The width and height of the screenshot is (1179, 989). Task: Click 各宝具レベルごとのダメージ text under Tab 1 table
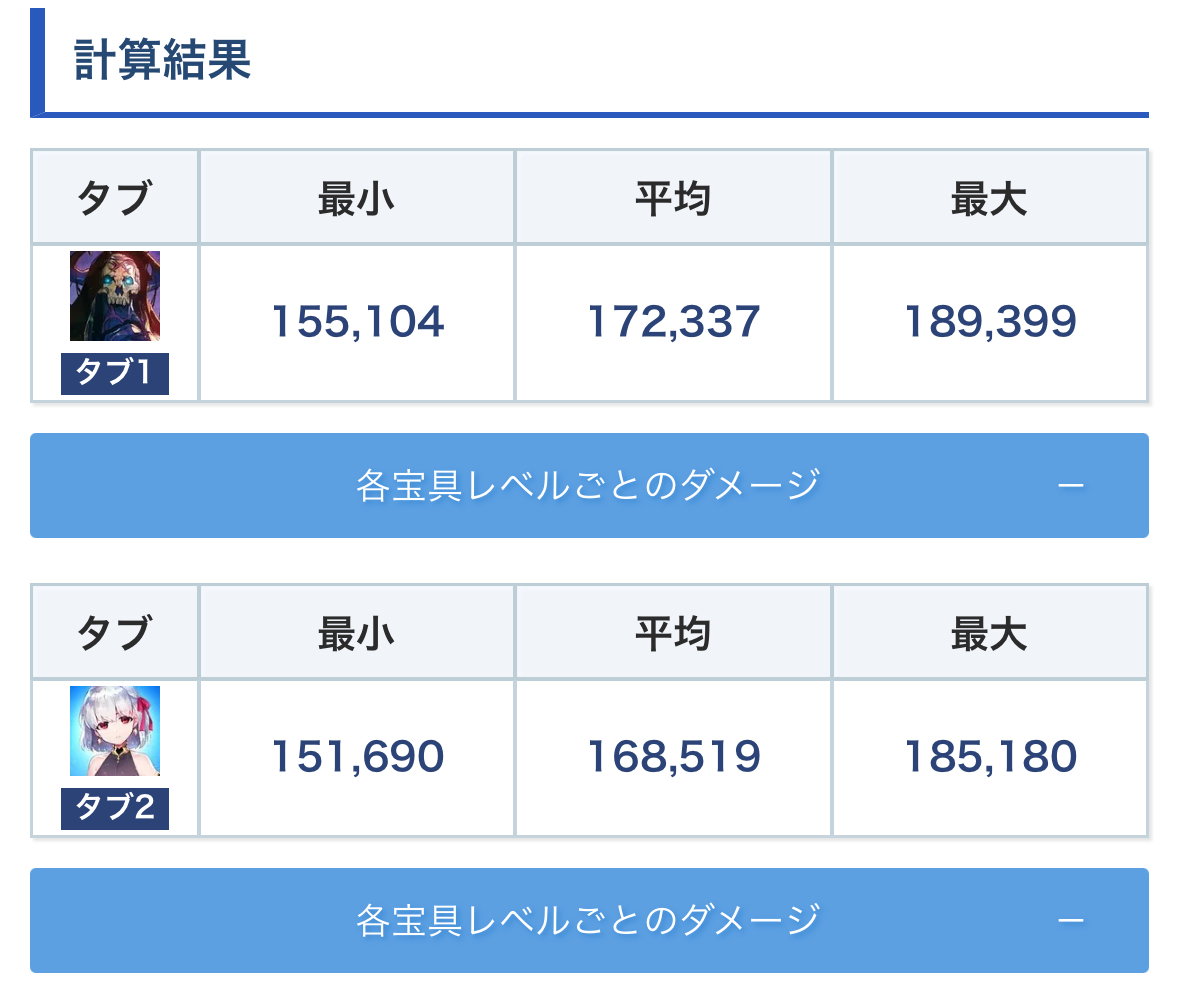click(587, 486)
